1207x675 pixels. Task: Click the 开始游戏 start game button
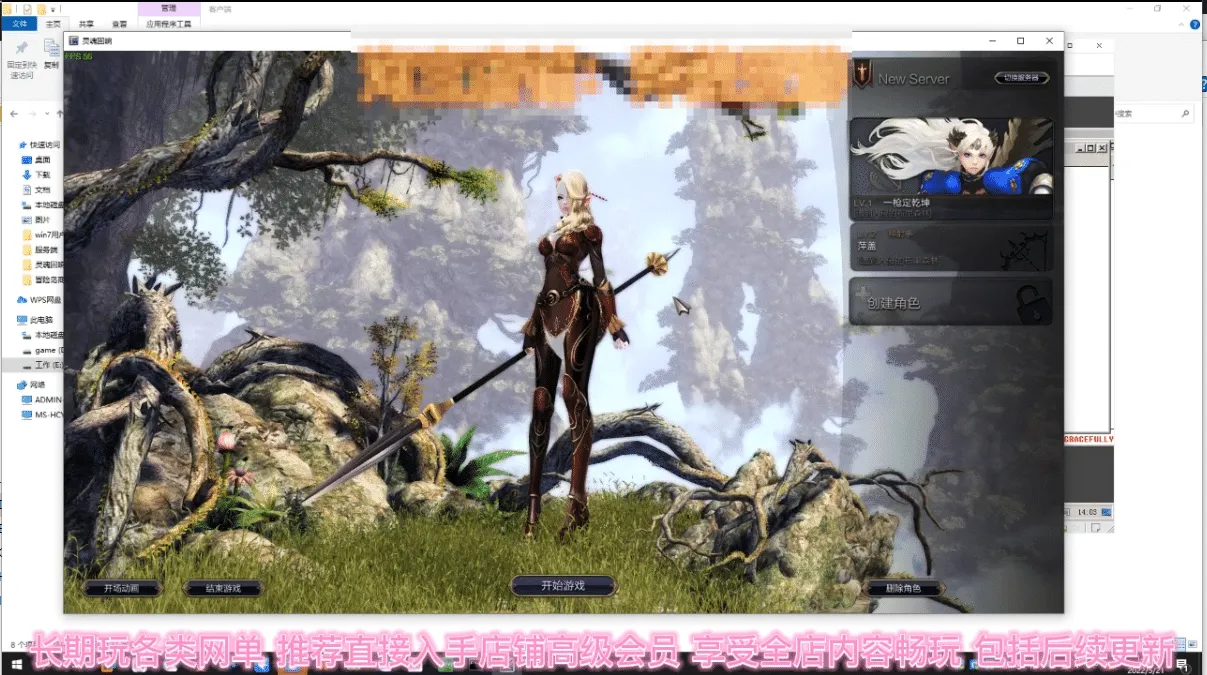(562, 586)
